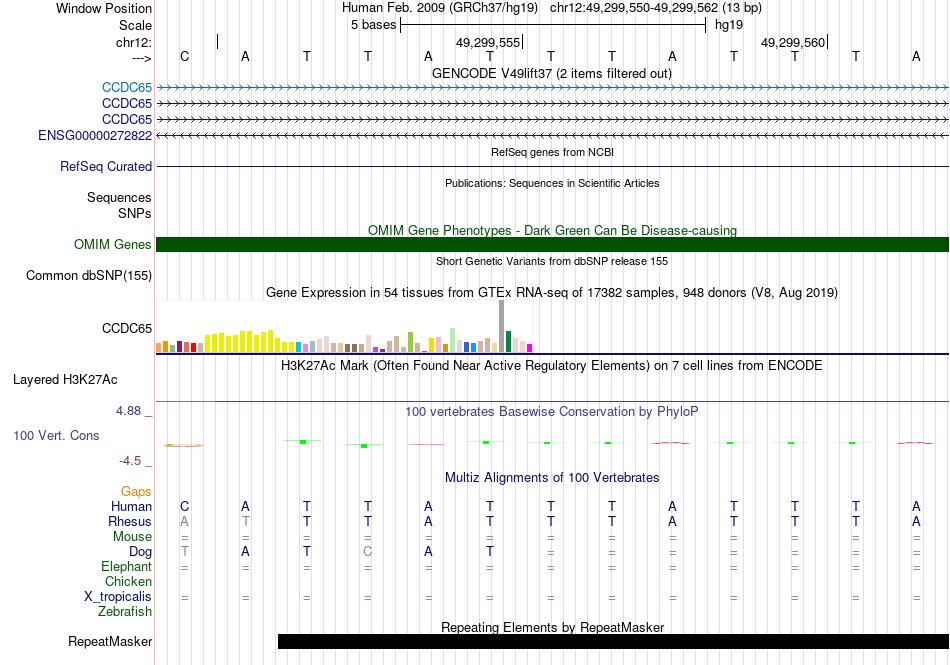The image size is (950, 665).
Task: Click the magenta last bar in GTEx chart
Action: pos(530,348)
